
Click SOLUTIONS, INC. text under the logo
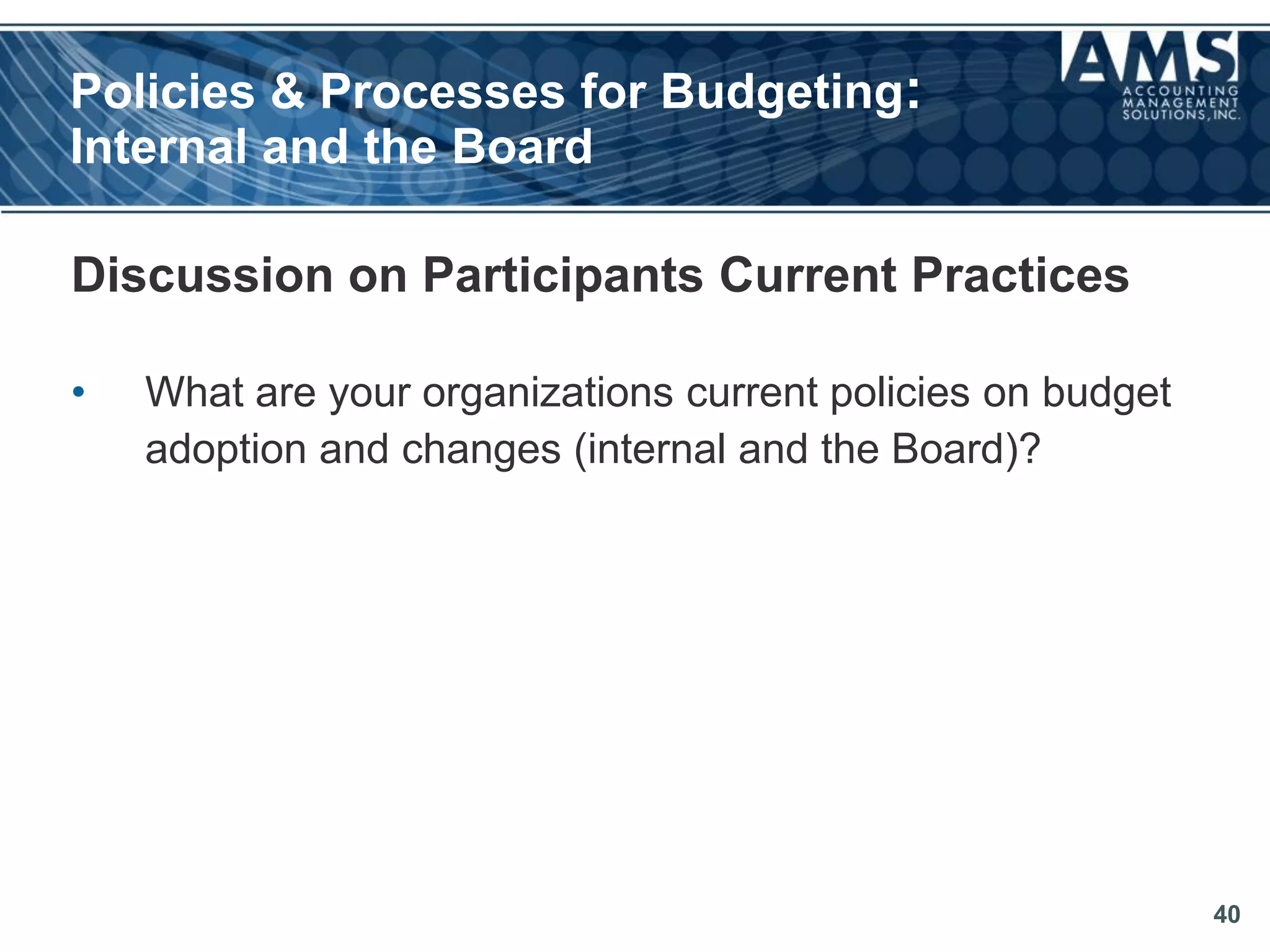1181,115
